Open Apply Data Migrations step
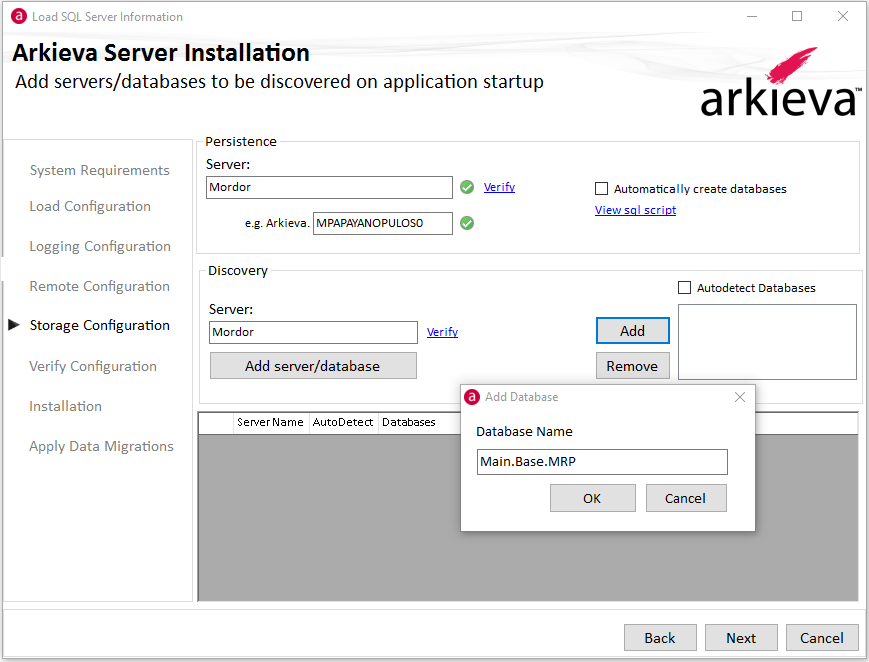Screen dimensions: 869x662 point(101,446)
